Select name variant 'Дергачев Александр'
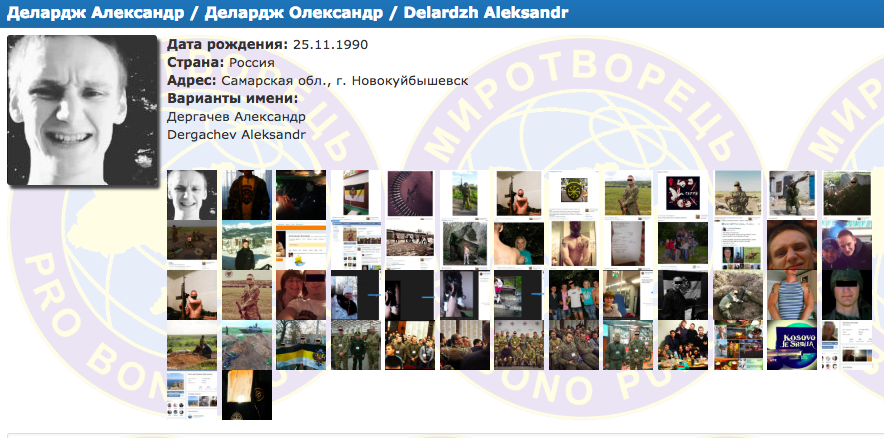Image resolution: width=884 pixels, height=438 pixels. pyautogui.click(x=237, y=117)
